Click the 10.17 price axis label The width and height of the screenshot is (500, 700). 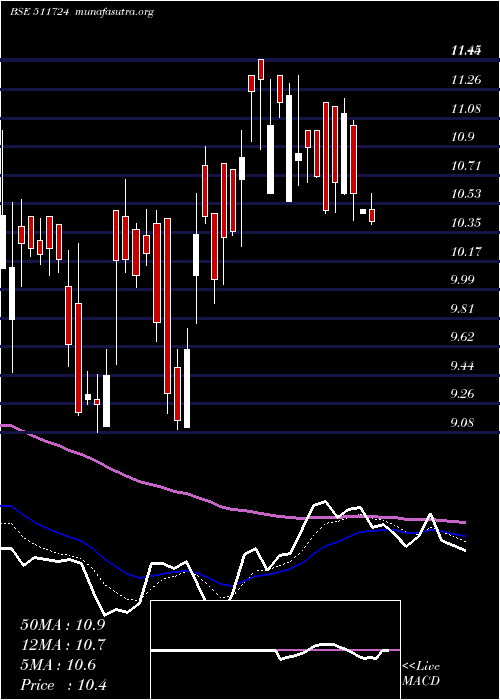click(466, 251)
